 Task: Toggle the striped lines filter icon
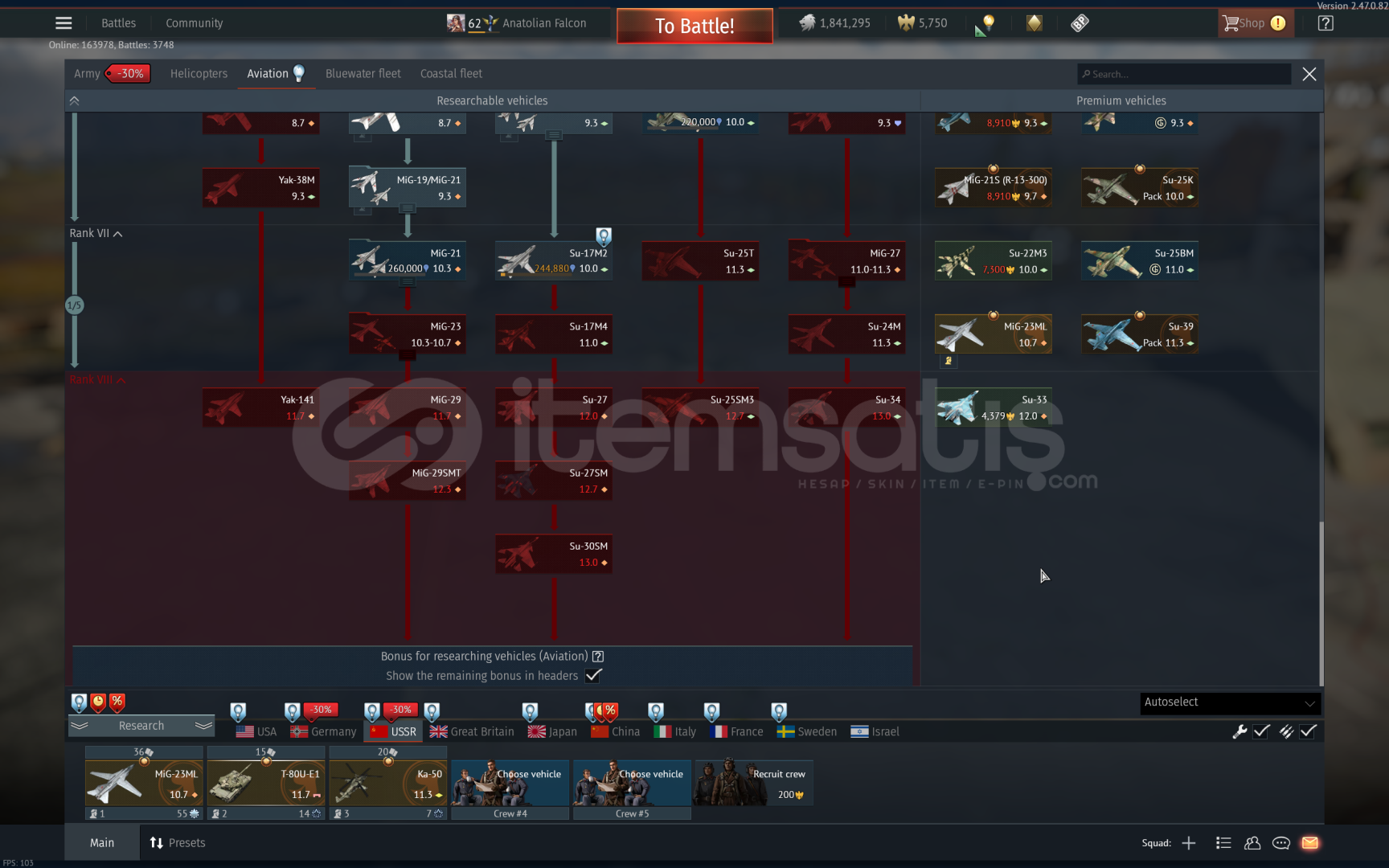(1286, 731)
